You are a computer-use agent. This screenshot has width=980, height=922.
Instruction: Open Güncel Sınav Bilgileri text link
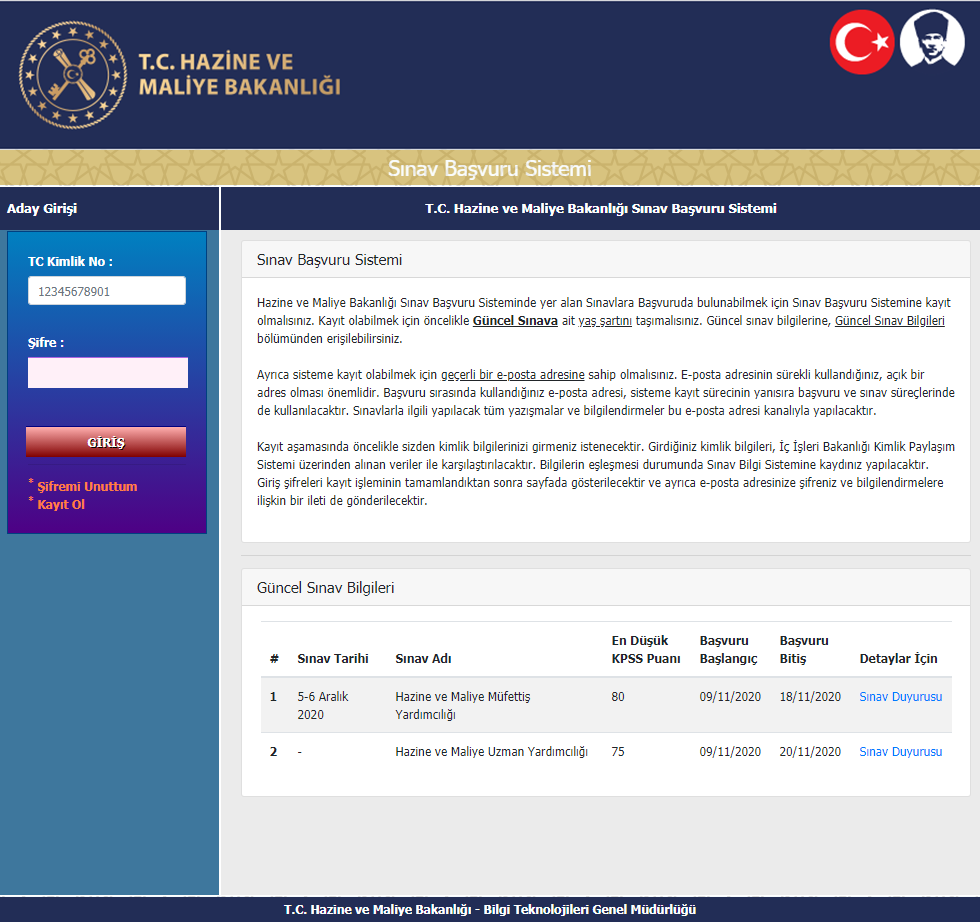[889, 322]
